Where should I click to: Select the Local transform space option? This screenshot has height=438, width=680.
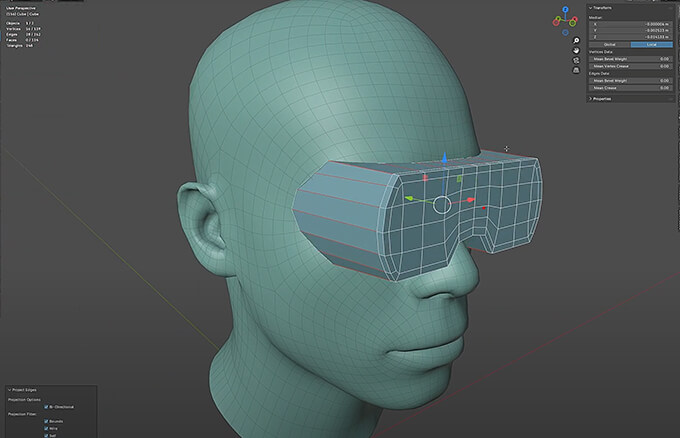point(653,44)
